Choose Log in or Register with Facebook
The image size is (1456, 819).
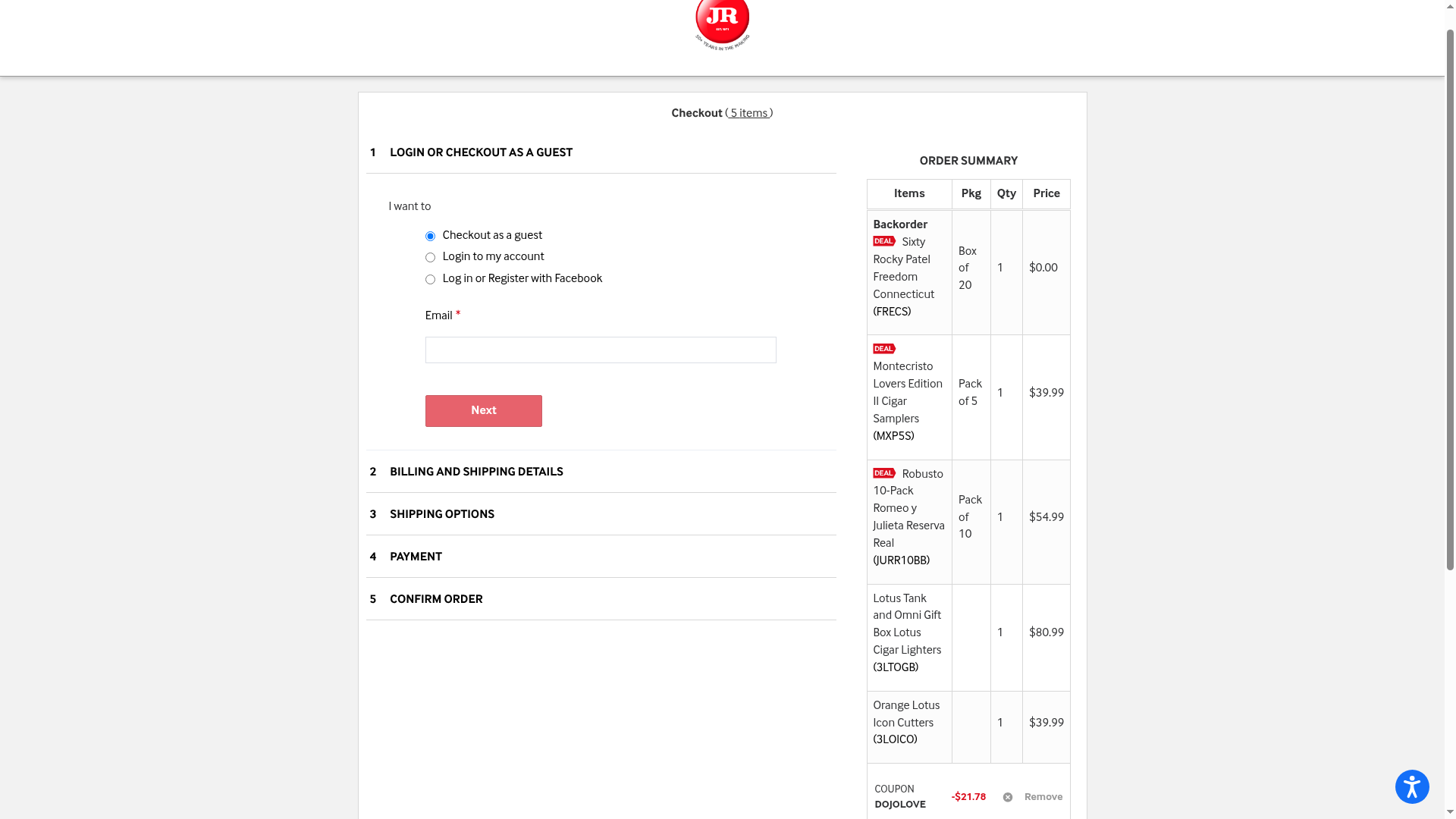pos(430,279)
